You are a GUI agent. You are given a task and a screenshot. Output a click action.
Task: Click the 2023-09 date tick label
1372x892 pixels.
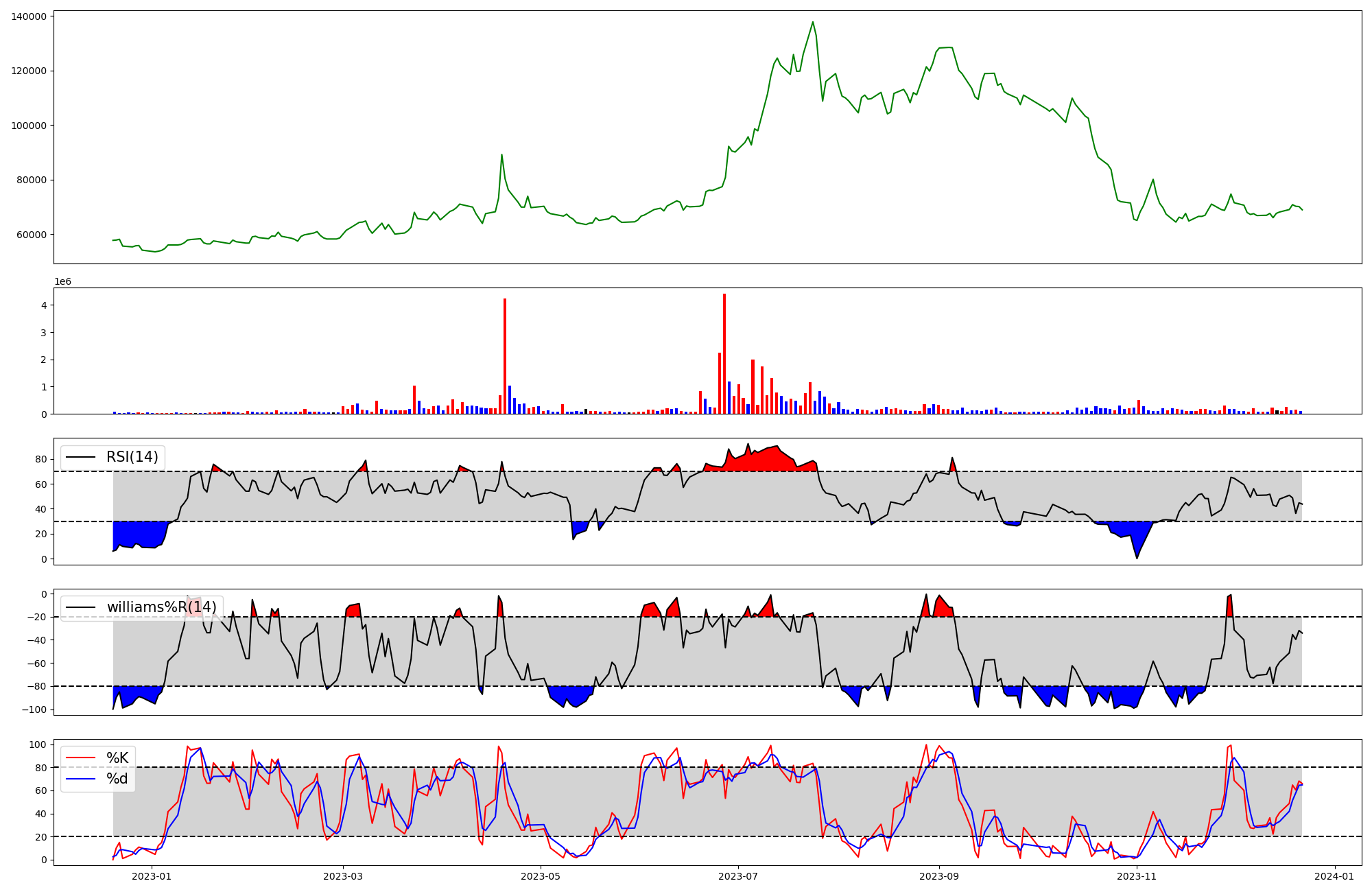tap(938, 876)
